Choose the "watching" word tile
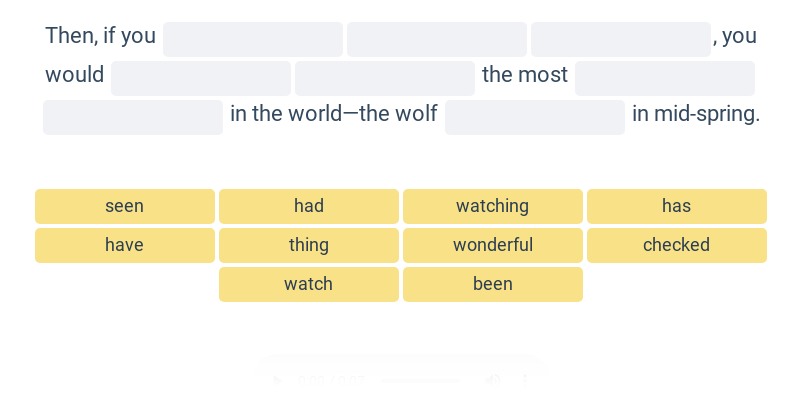Screen dimensions: 800x400 [493, 206]
